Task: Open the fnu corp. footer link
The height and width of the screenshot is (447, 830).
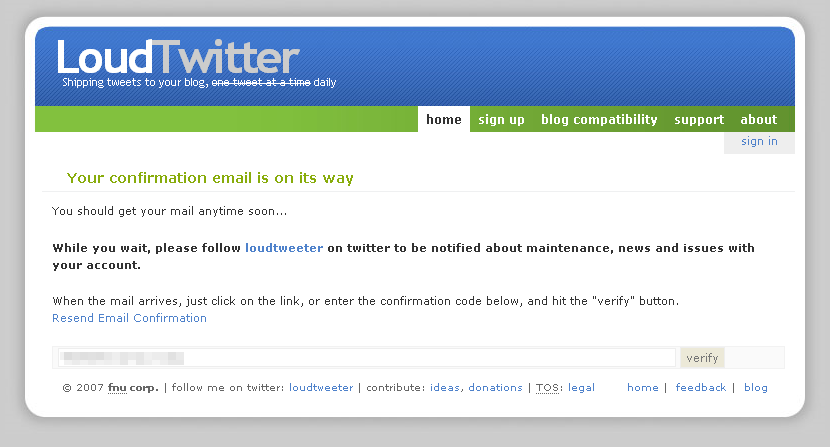Action: point(133,388)
